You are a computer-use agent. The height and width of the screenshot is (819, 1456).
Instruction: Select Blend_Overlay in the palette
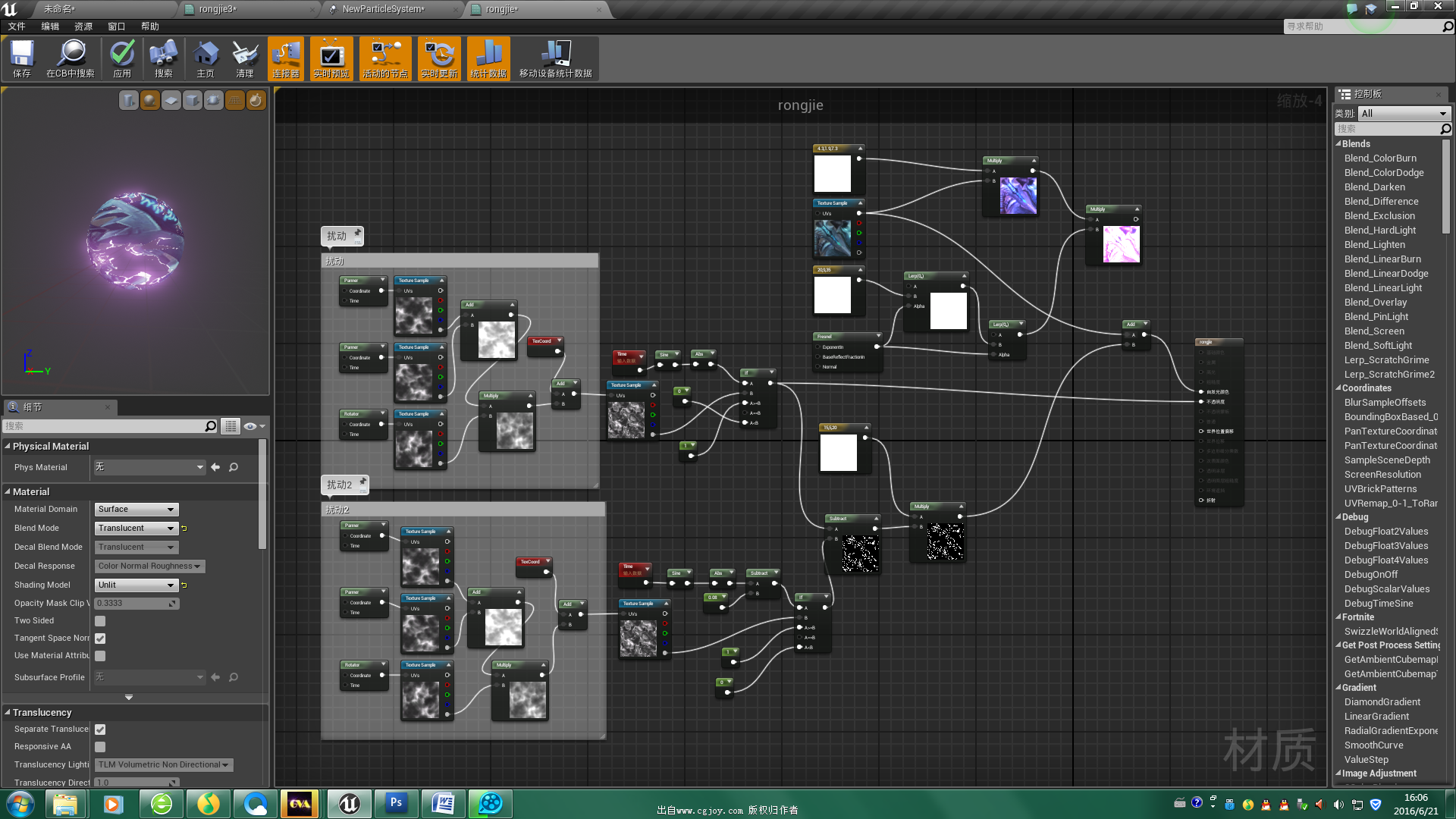(1375, 303)
